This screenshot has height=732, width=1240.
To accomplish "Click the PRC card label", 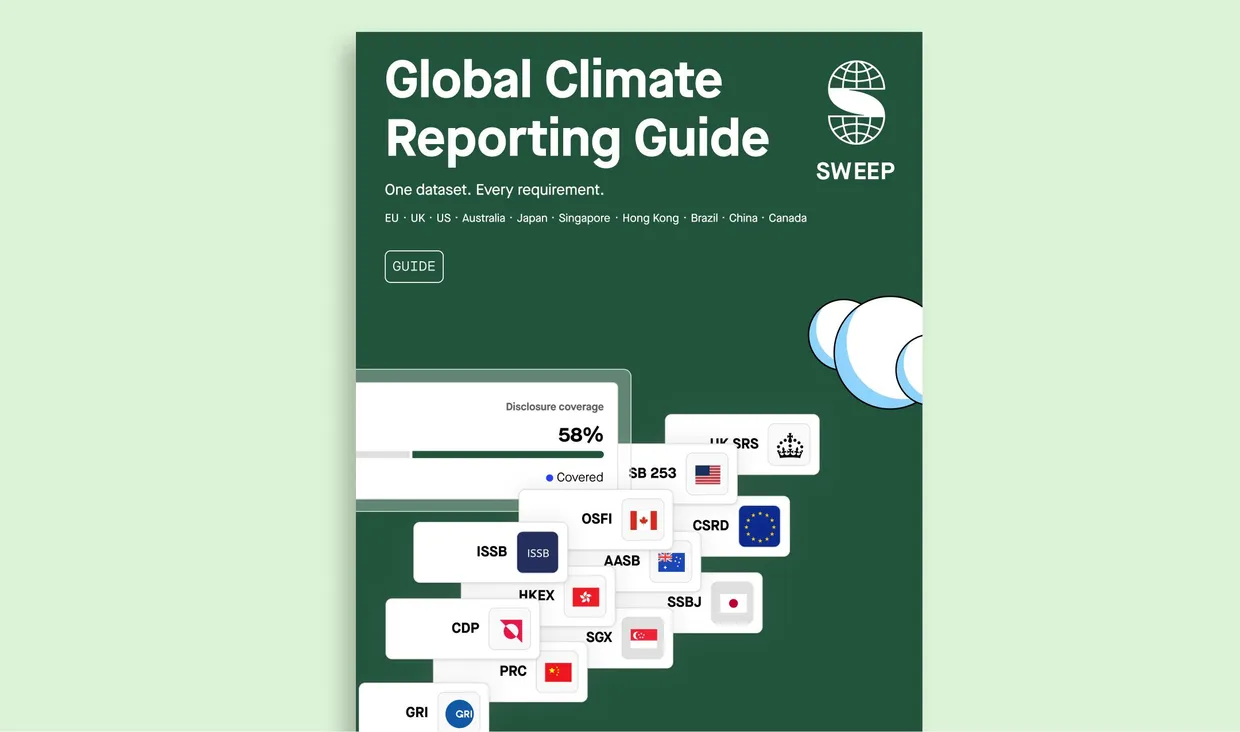I will (x=513, y=671).
